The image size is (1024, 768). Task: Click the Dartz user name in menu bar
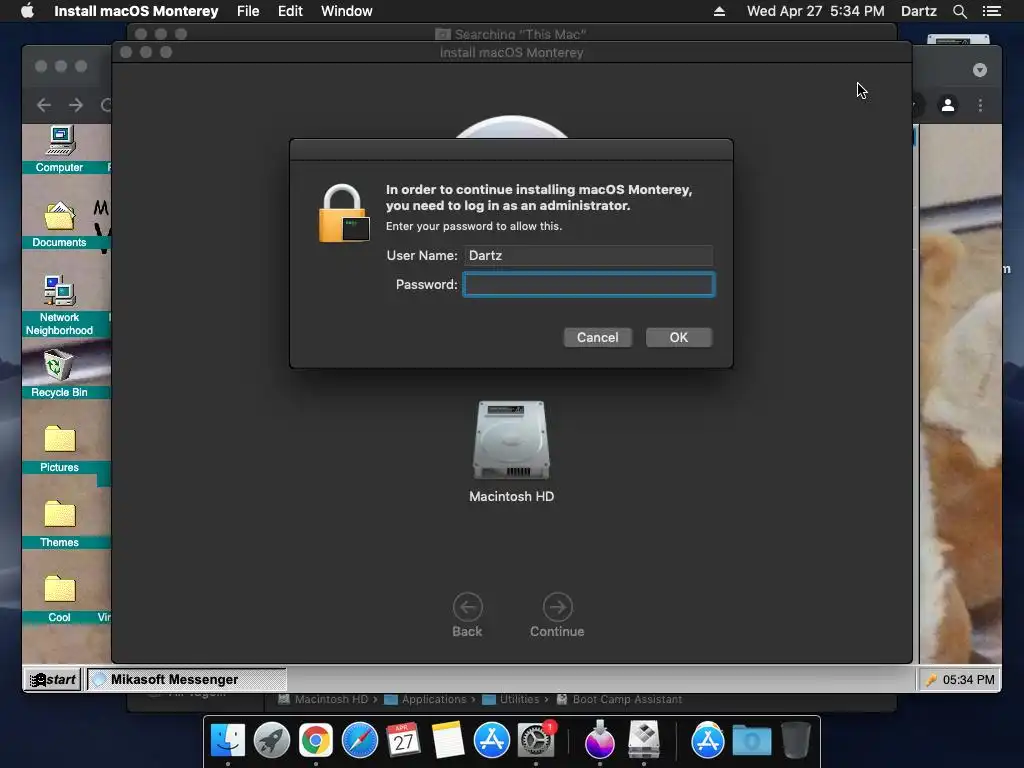point(918,11)
